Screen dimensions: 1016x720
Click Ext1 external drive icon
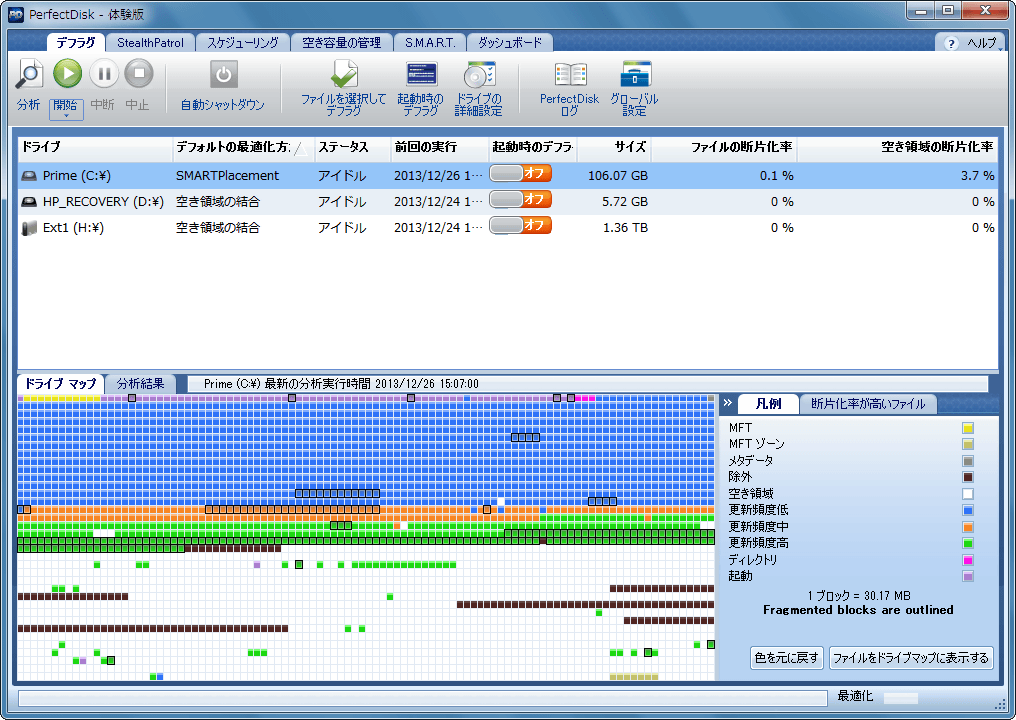pyautogui.click(x=29, y=227)
